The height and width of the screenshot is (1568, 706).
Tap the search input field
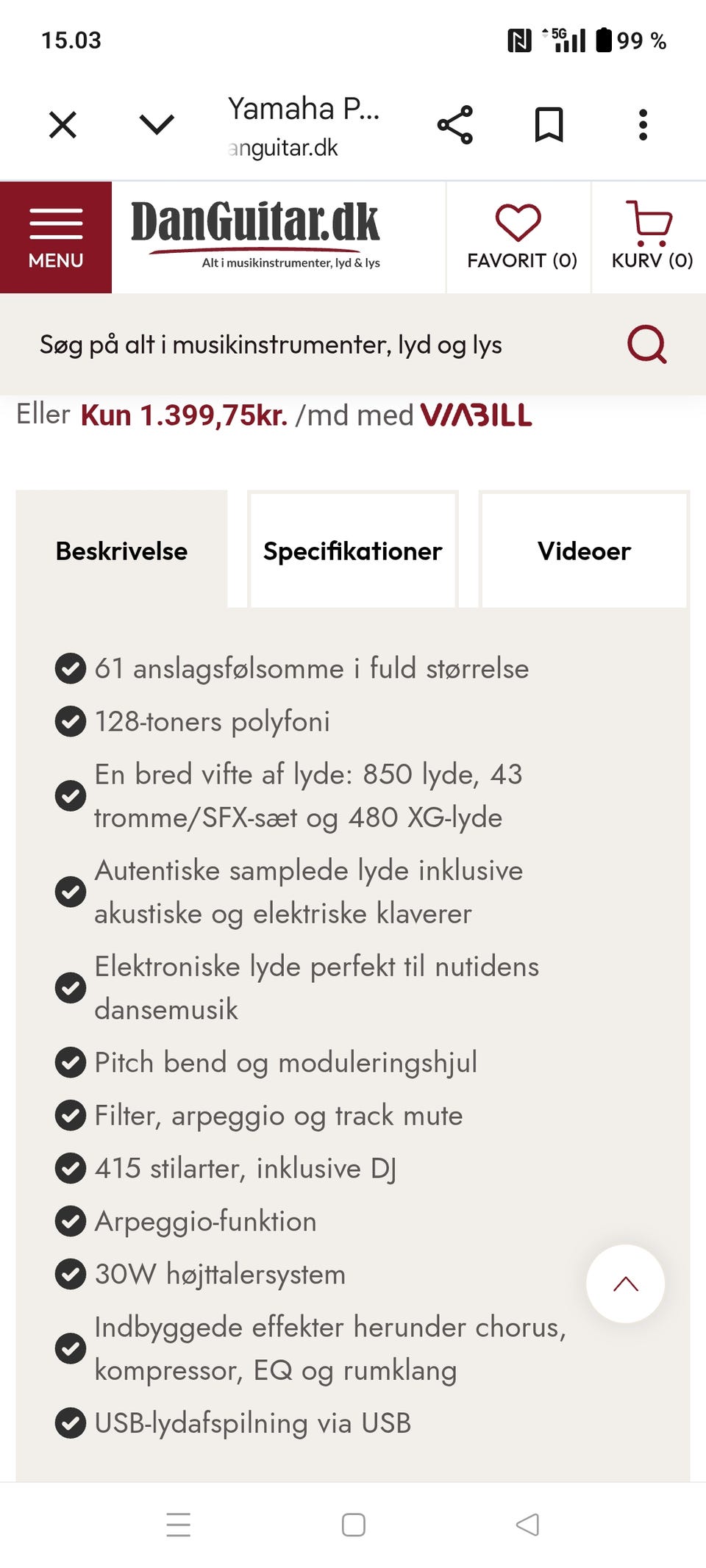tap(294, 343)
